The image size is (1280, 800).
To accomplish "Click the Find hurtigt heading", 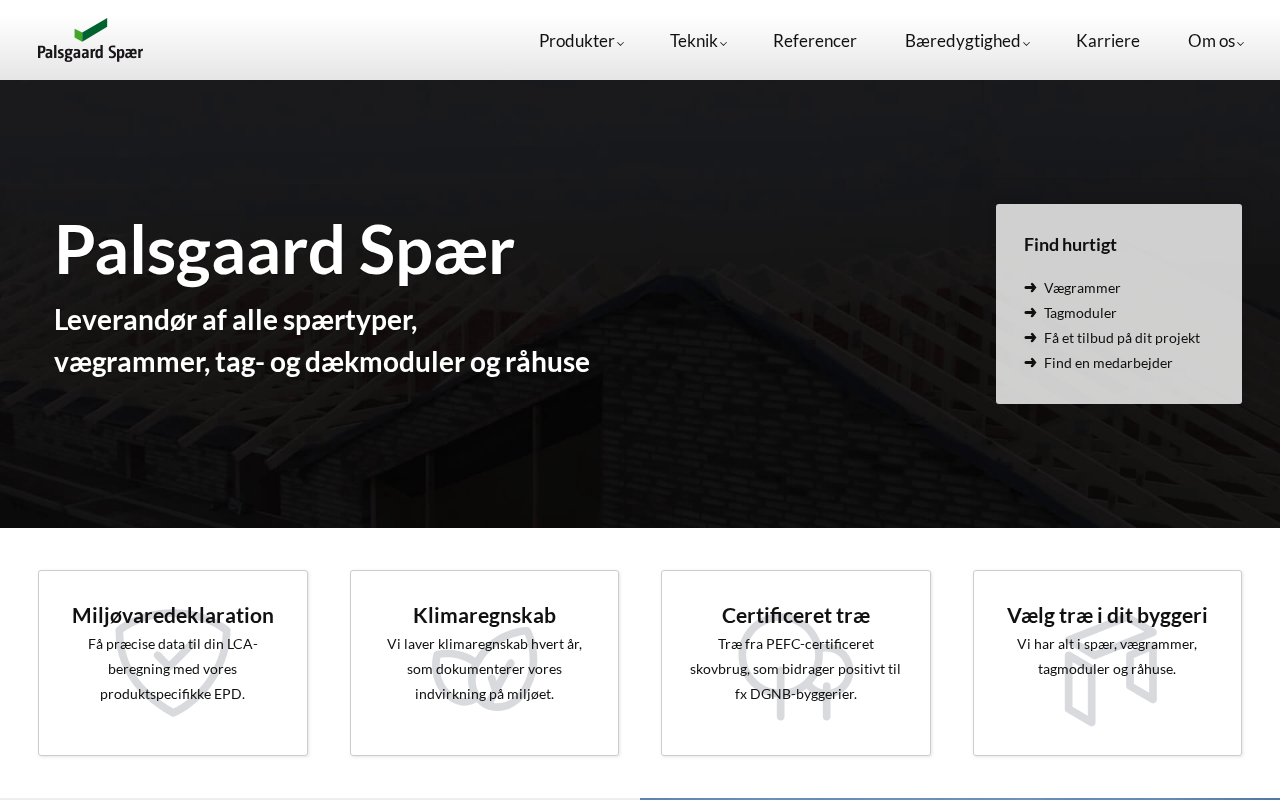I will pyautogui.click(x=1070, y=244).
